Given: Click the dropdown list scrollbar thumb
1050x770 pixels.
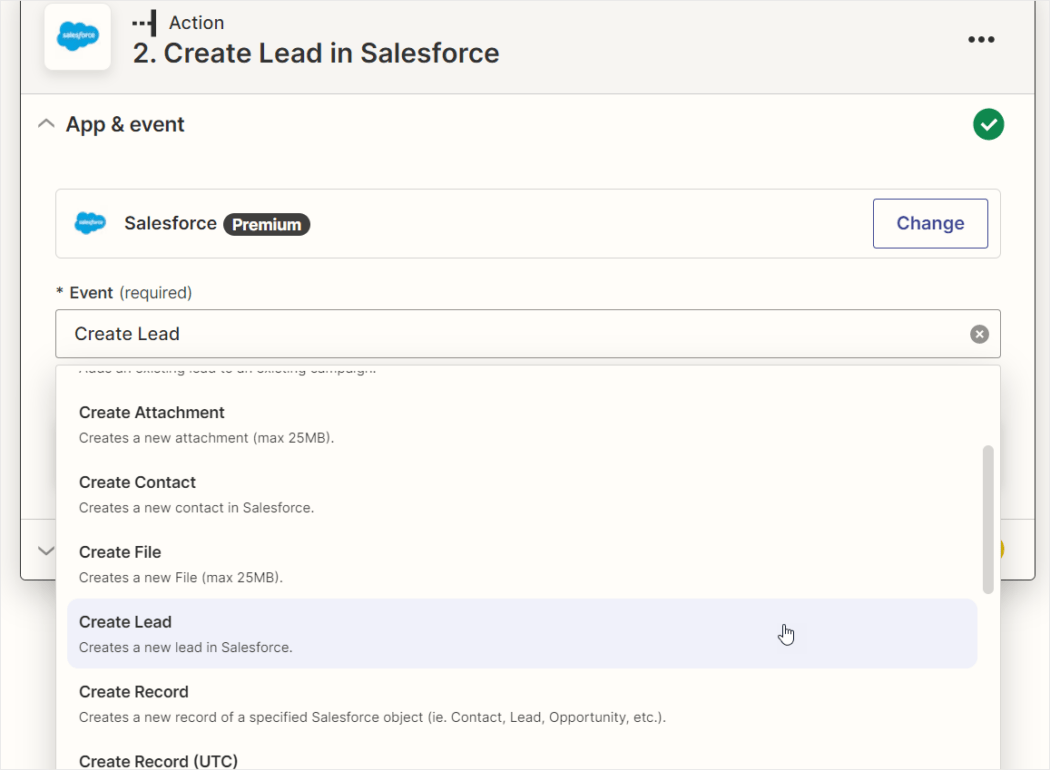Looking at the screenshot, I should coord(988,520).
